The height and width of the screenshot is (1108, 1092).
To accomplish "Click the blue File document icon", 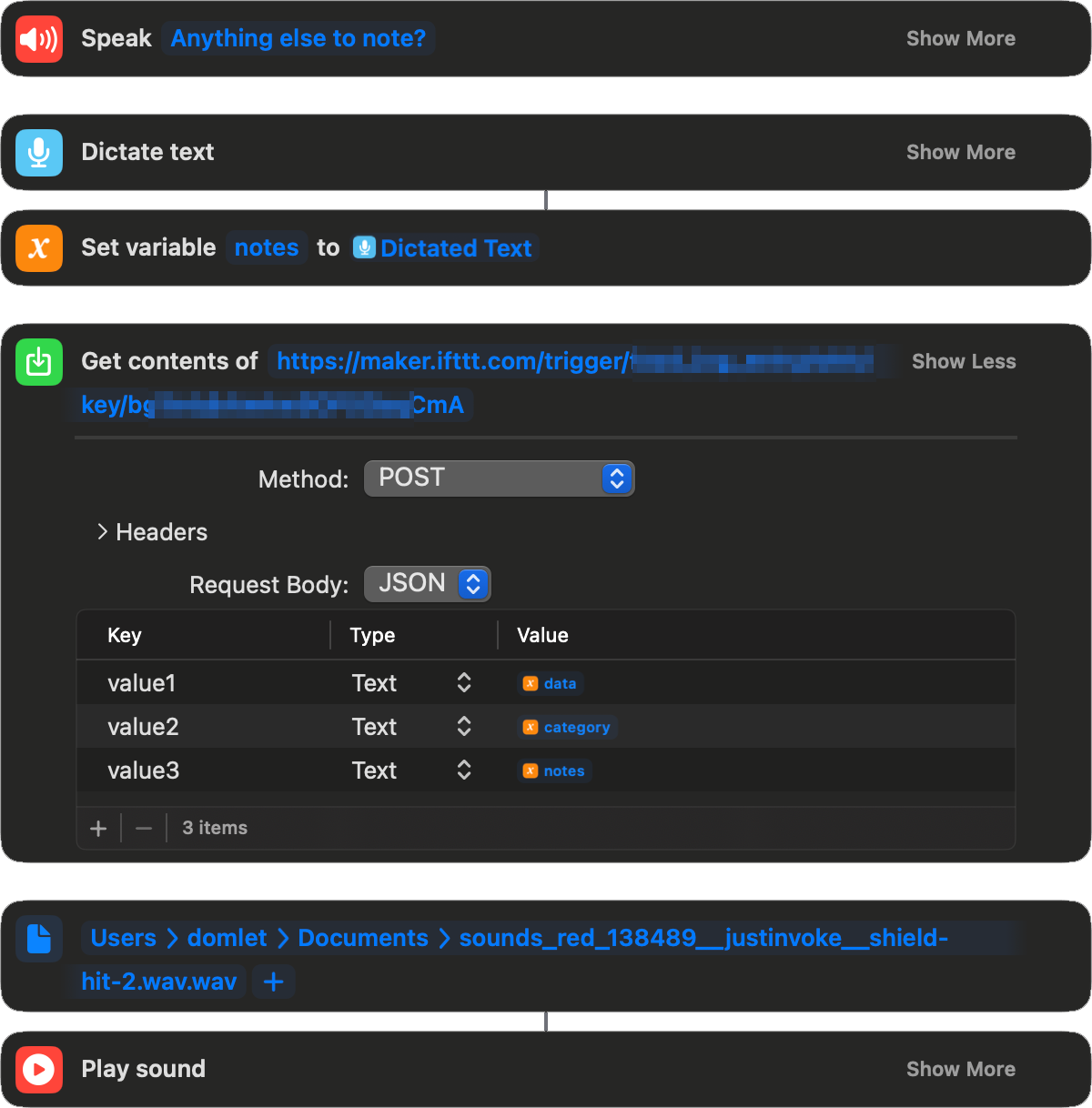I will pos(39,938).
